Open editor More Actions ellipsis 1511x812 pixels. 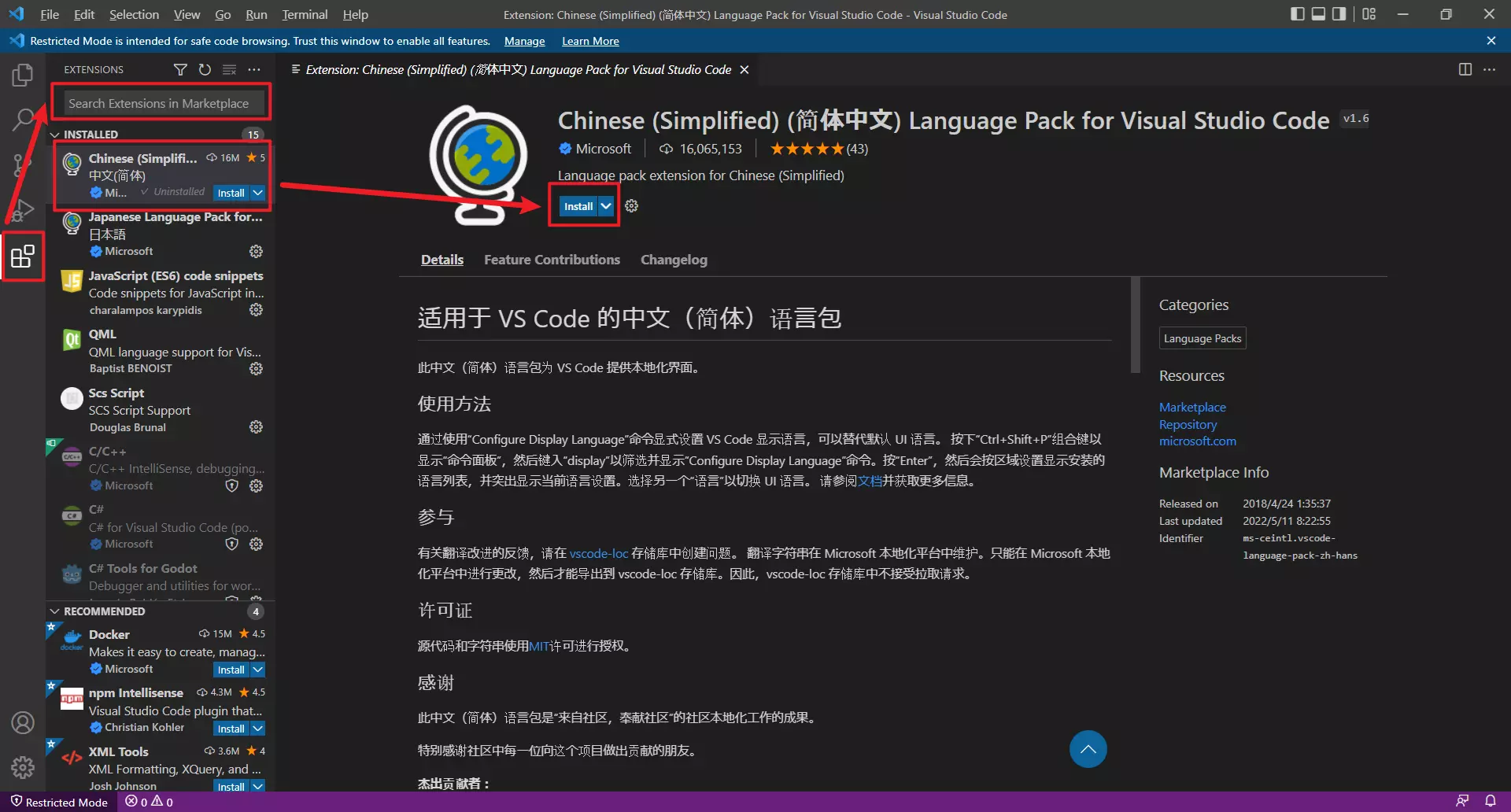pos(1489,70)
